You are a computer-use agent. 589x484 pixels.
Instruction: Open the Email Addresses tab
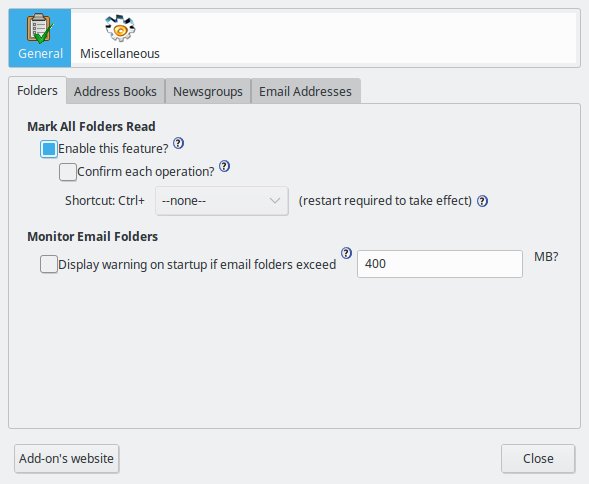click(305, 91)
